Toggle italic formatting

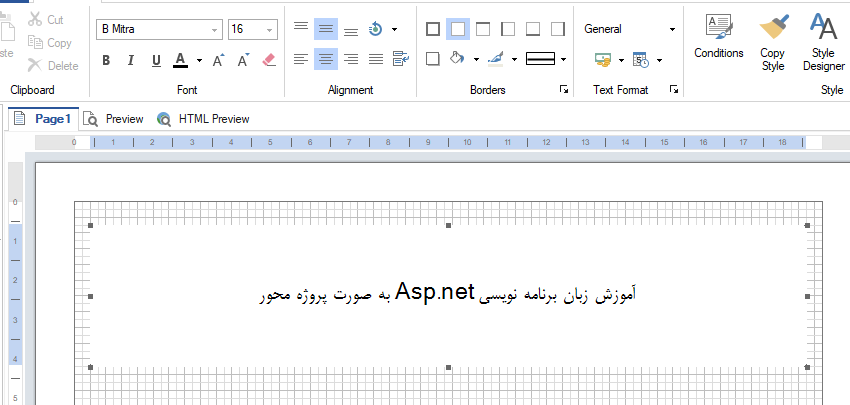[131, 60]
